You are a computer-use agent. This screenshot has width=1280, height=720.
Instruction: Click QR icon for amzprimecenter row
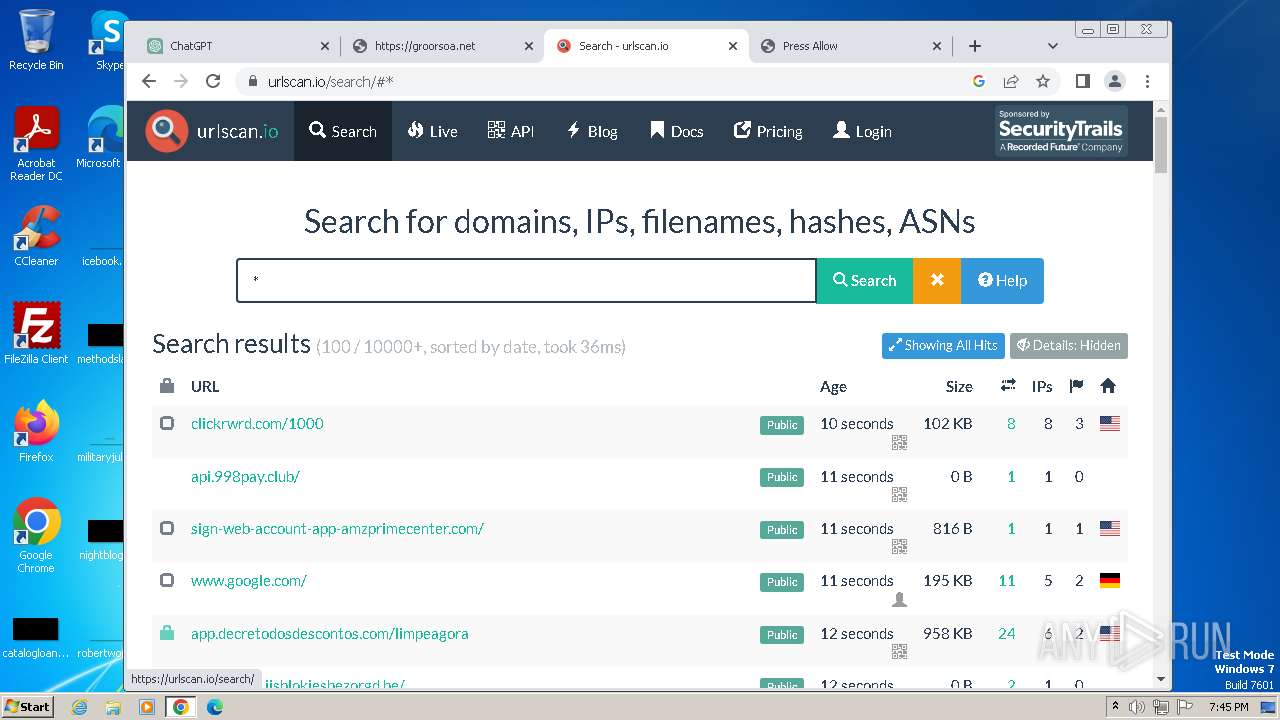(899, 546)
